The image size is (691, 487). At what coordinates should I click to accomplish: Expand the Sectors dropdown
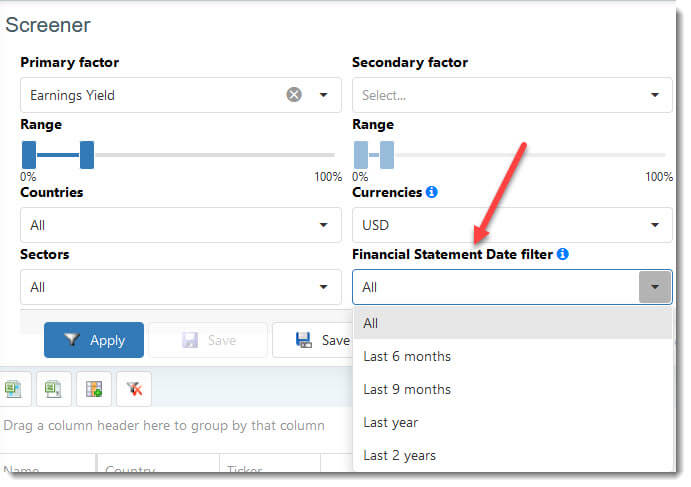point(181,287)
